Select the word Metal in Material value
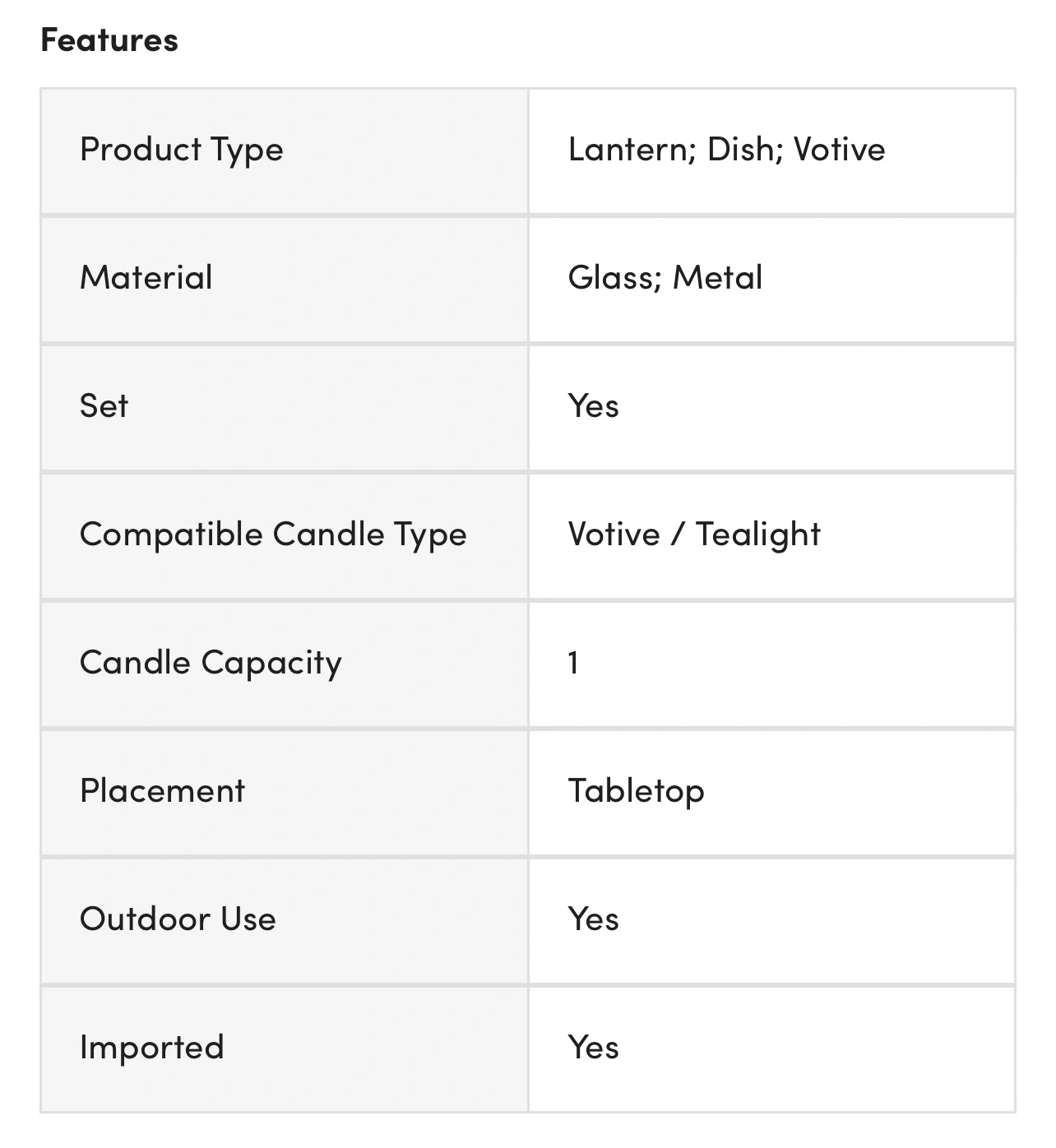The image size is (1056, 1148). click(718, 278)
